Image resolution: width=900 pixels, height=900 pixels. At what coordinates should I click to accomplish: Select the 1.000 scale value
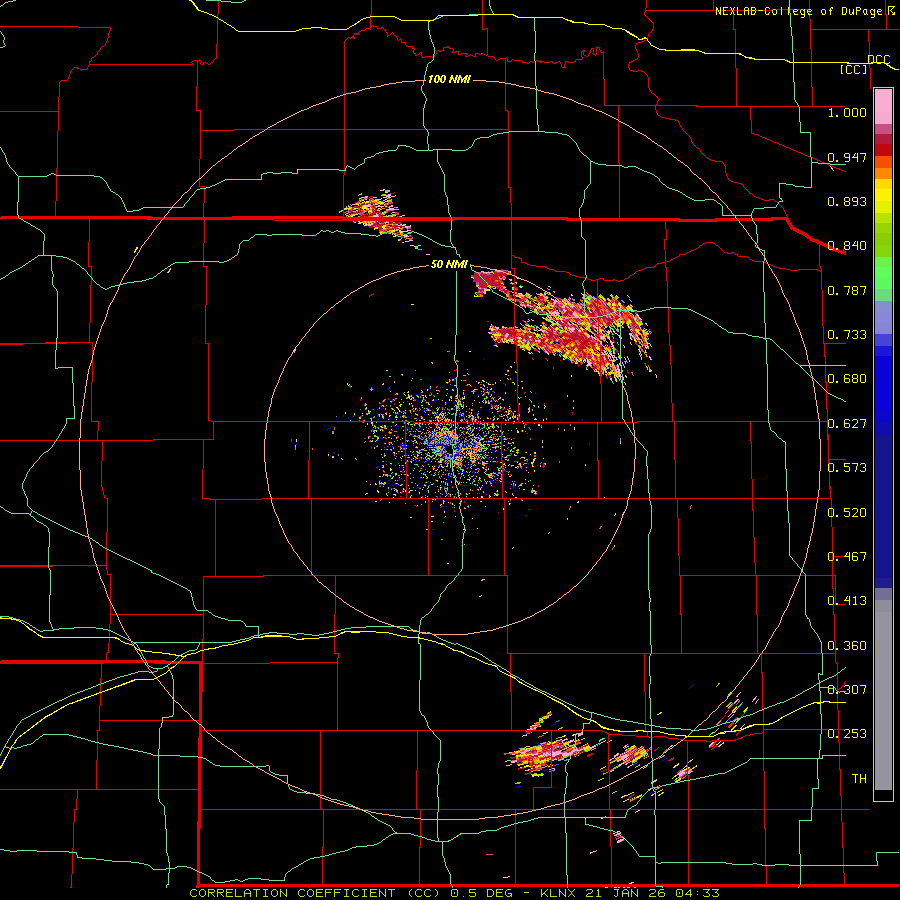point(847,112)
